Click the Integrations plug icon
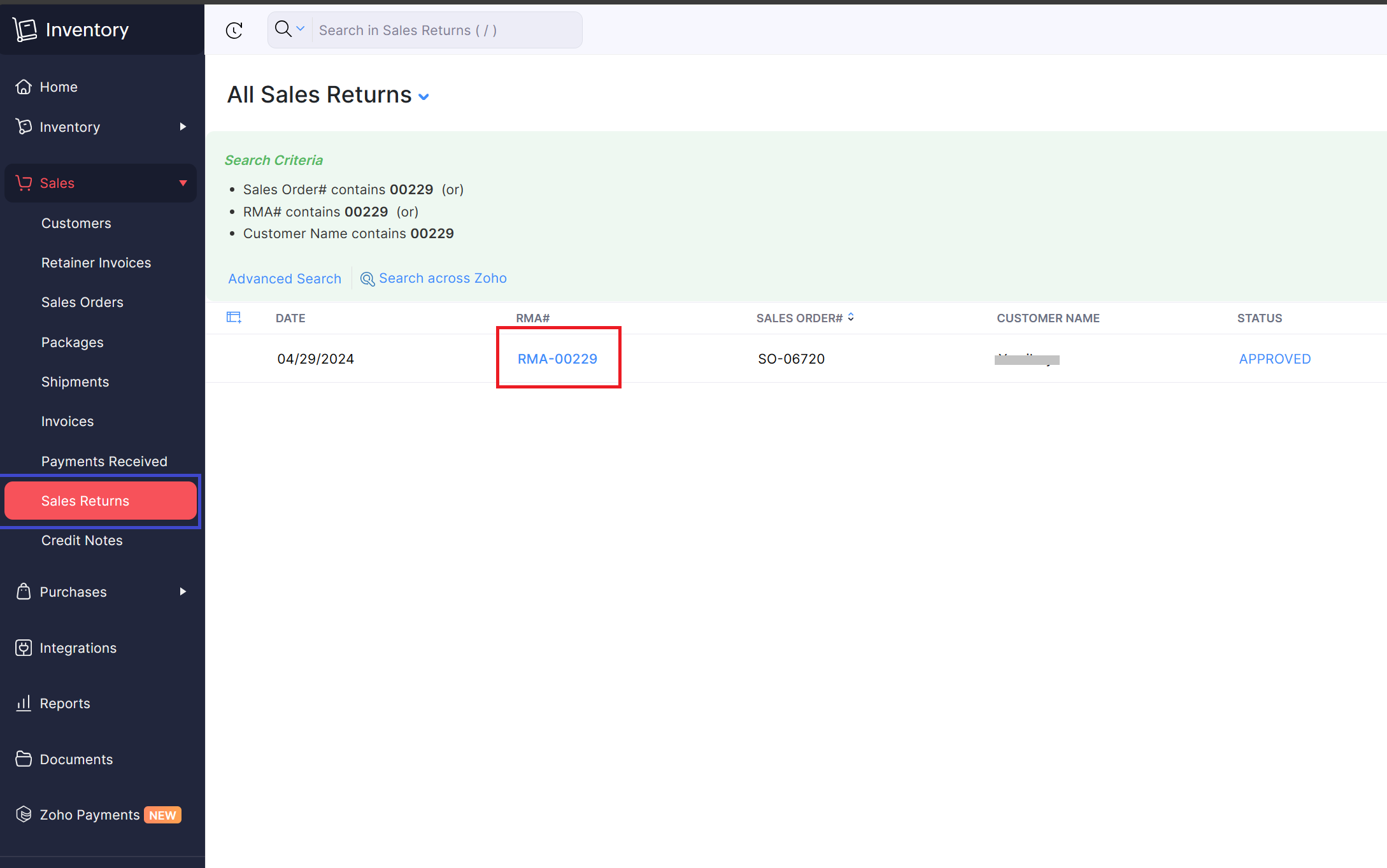This screenshot has width=1387, height=868. pos(24,648)
